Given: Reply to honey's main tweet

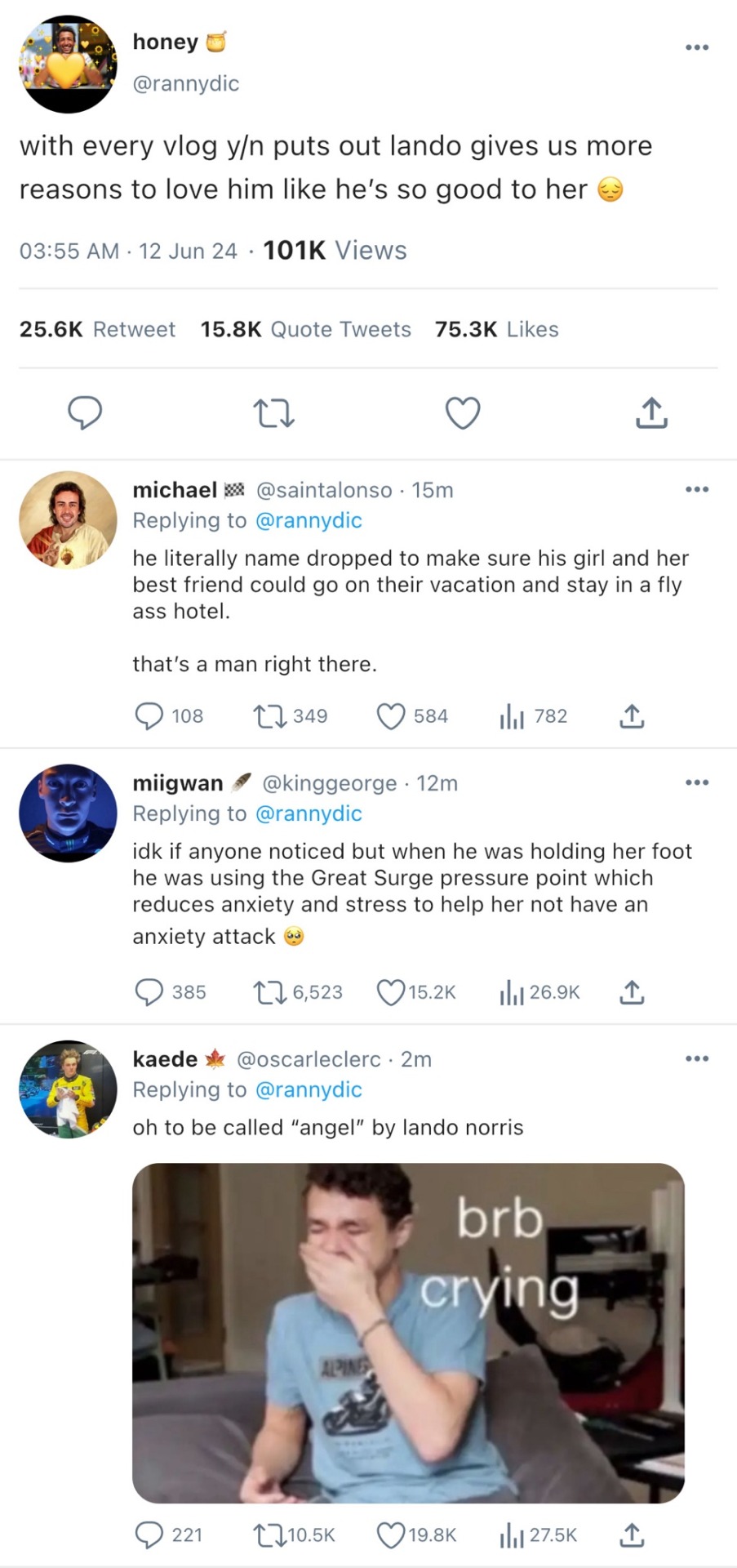Looking at the screenshot, I should tap(85, 413).
